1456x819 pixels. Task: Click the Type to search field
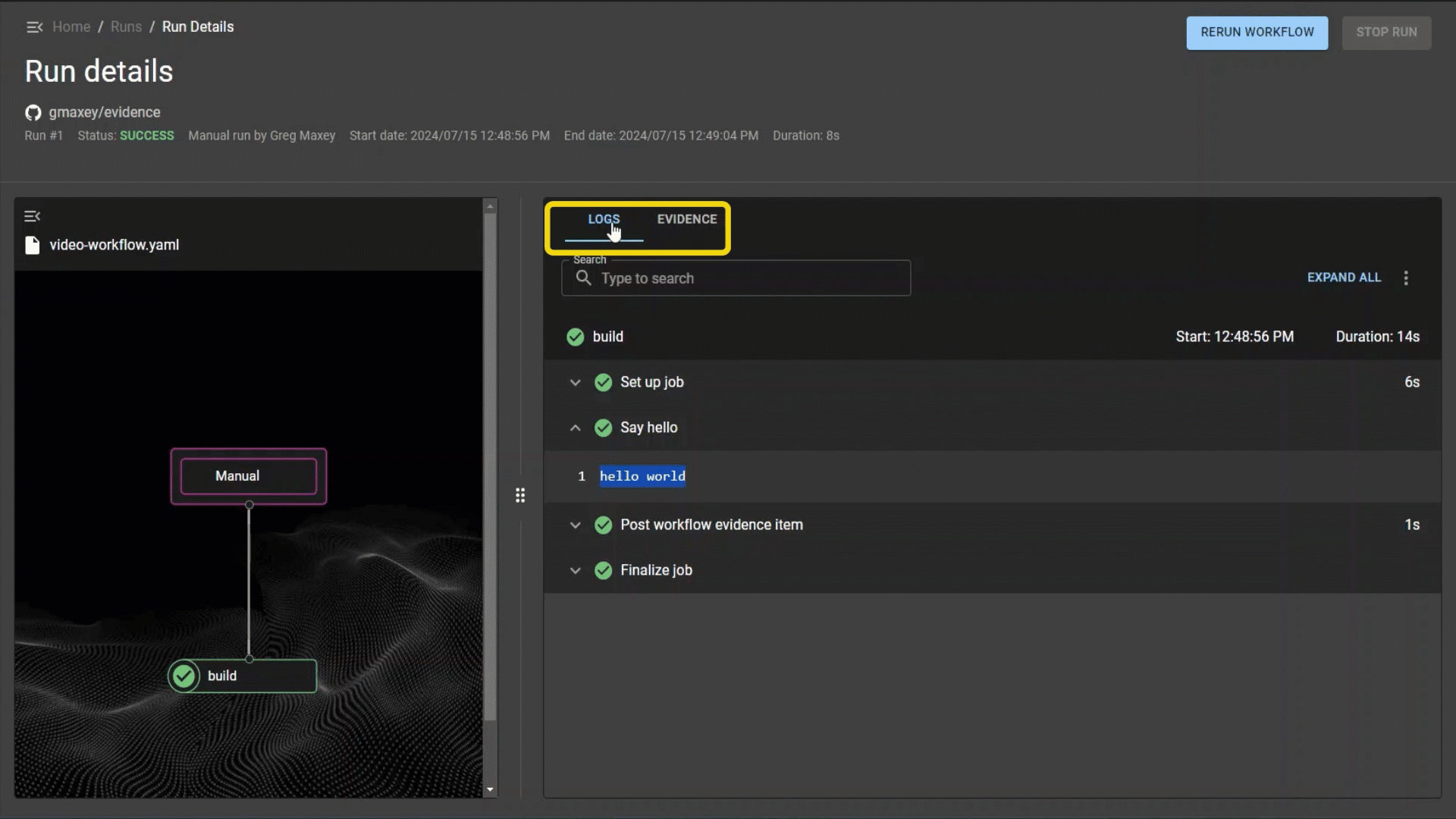736,278
